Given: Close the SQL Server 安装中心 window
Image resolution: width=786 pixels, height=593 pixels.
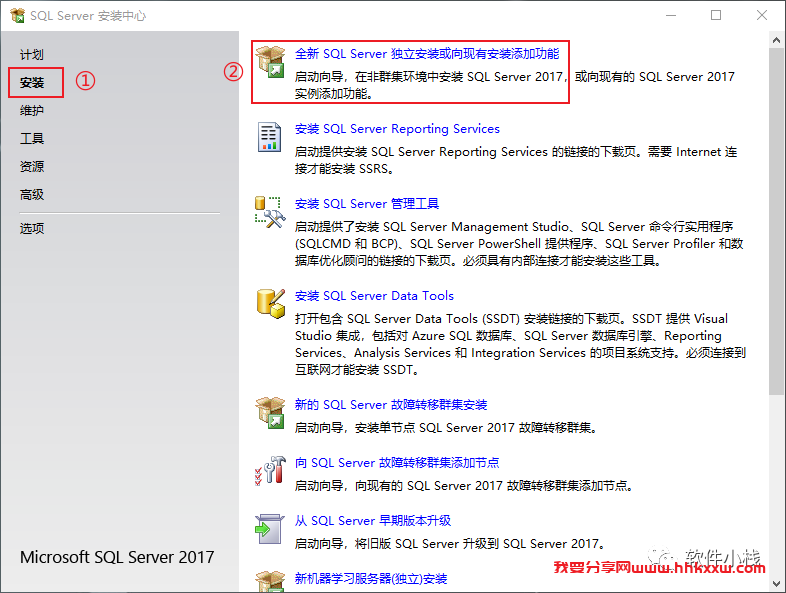Looking at the screenshot, I should click(762, 16).
